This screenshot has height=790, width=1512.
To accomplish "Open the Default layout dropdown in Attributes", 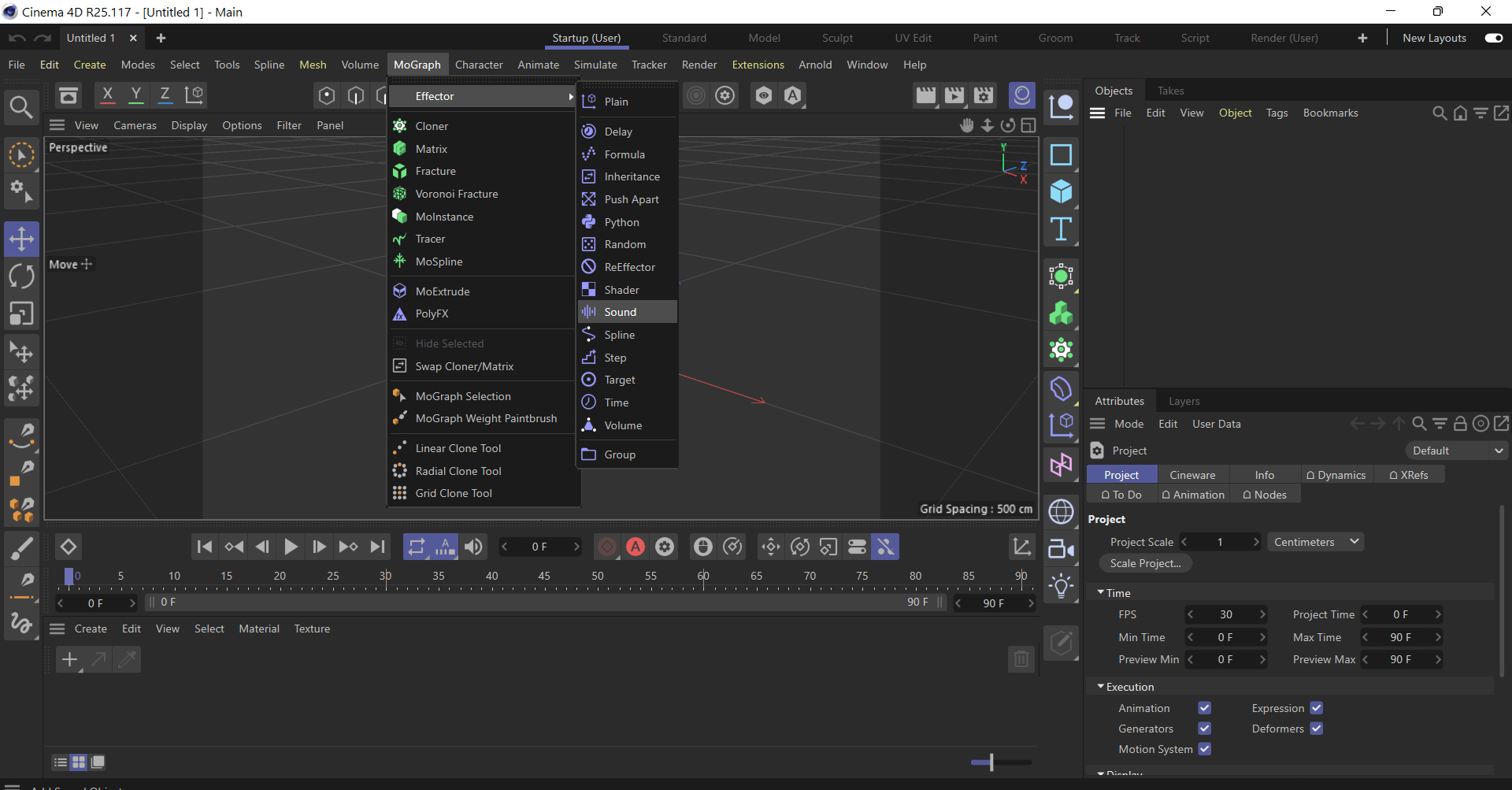I will [x=1456, y=451].
